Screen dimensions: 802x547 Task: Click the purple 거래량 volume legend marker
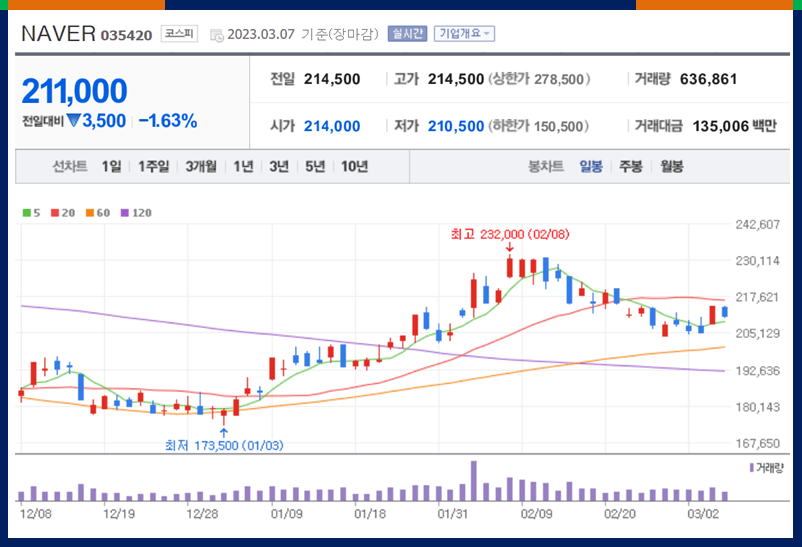click(x=751, y=468)
